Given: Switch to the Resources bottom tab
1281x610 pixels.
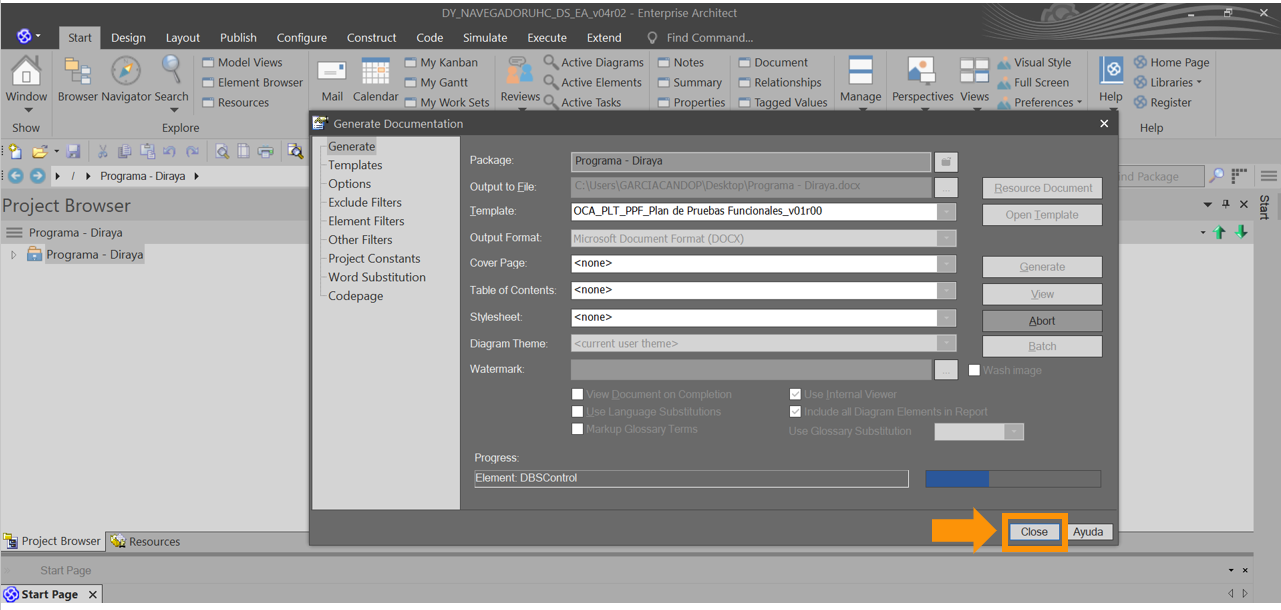Looking at the screenshot, I should [146, 542].
